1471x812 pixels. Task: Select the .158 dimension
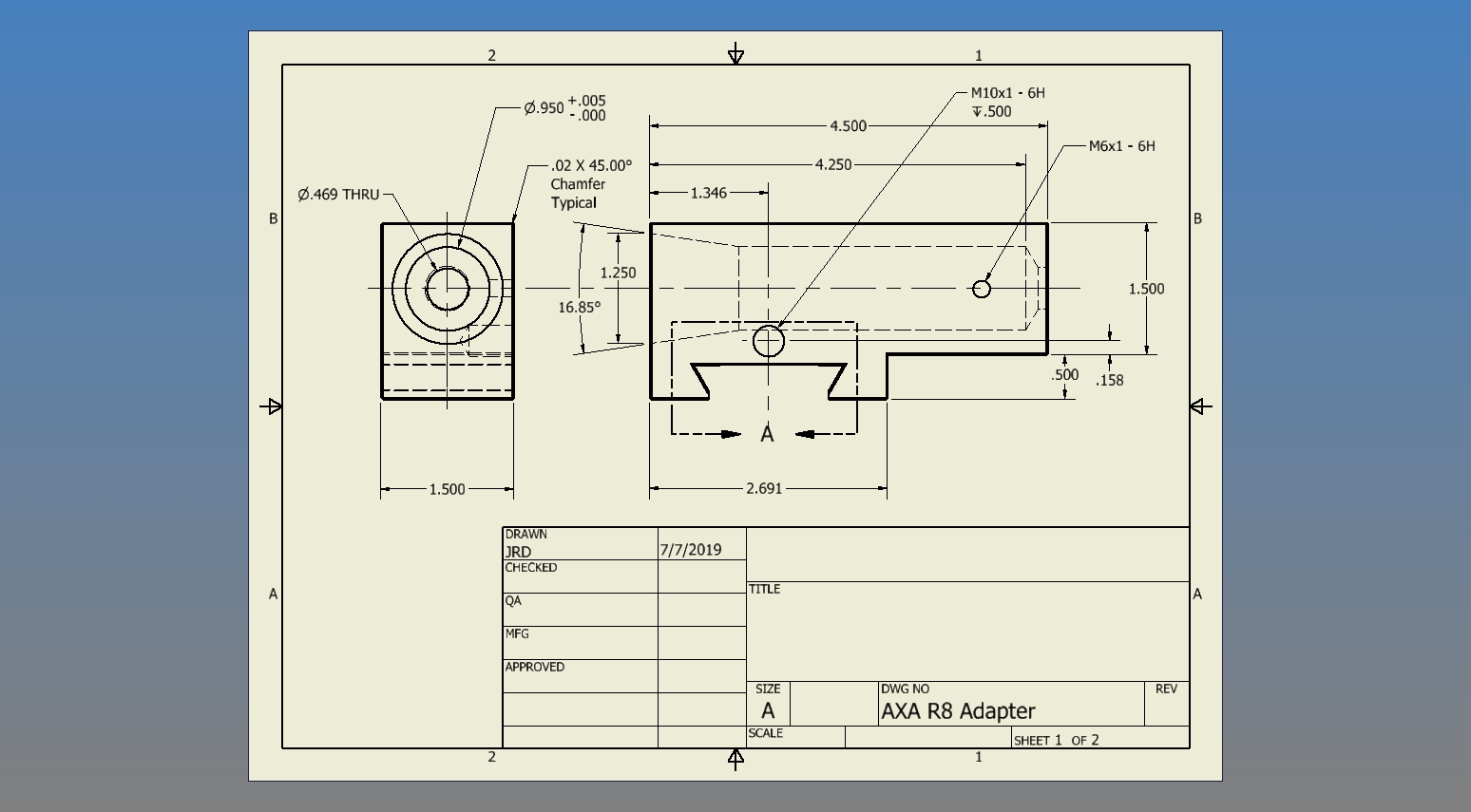[1109, 381]
